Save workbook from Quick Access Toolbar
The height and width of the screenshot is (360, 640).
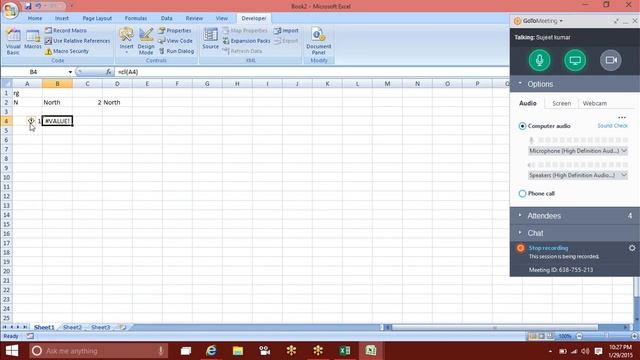pos(28,6)
